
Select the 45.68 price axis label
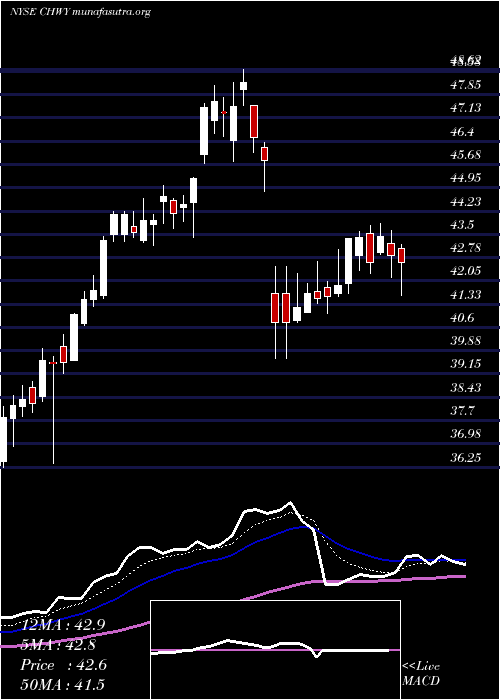click(x=466, y=155)
